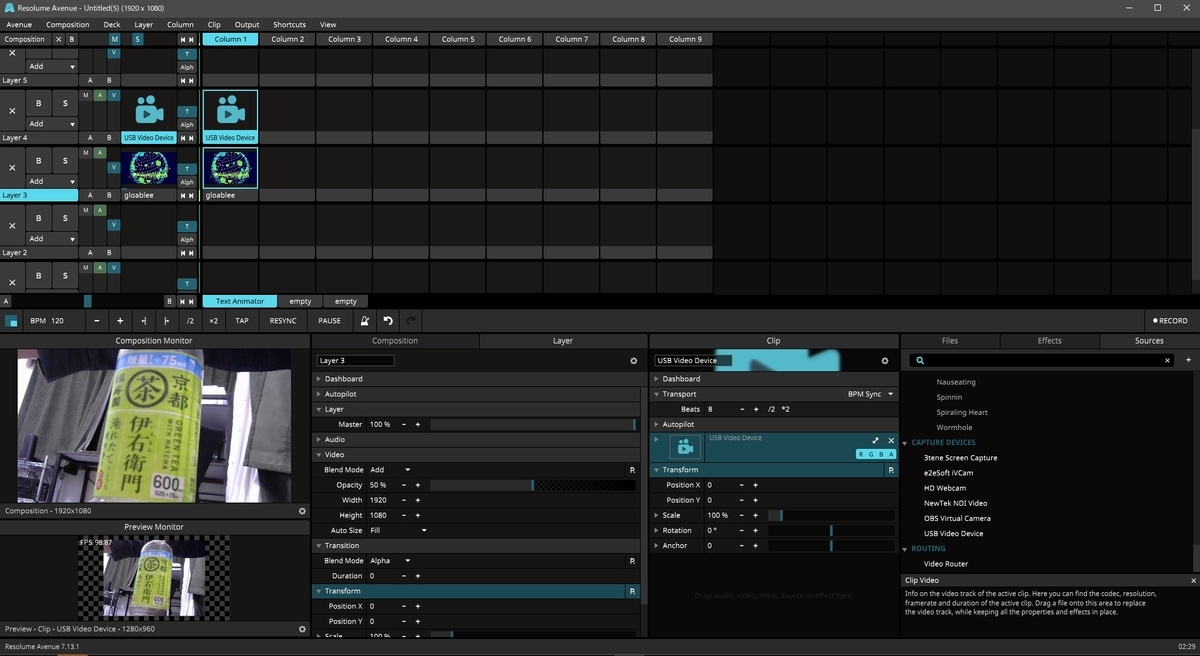Toggle R channel on USB Video Device source
Viewport: 1200px width, 656px height.
click(862, 454)
